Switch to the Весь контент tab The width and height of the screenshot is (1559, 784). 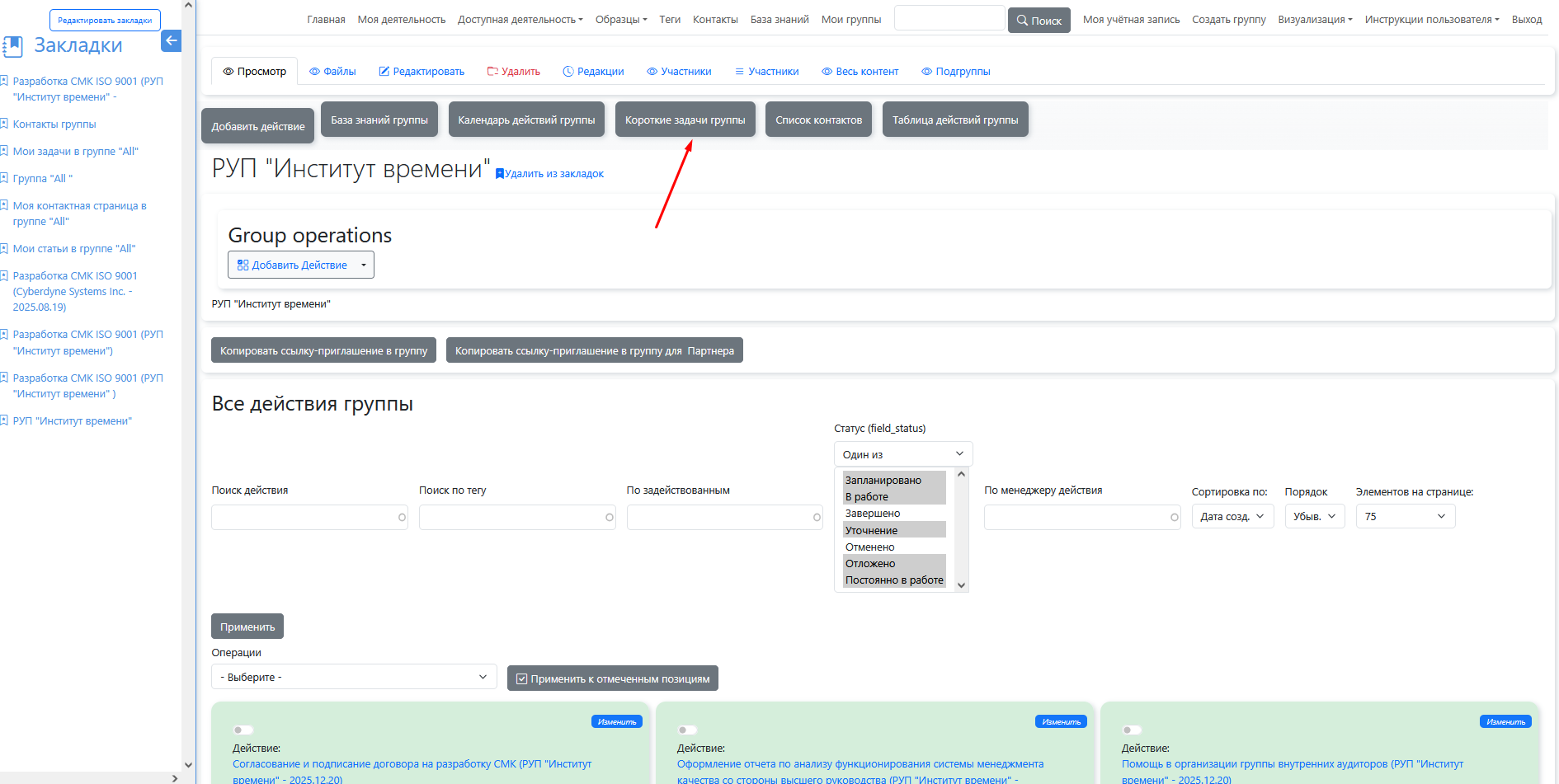coord(860,72)
